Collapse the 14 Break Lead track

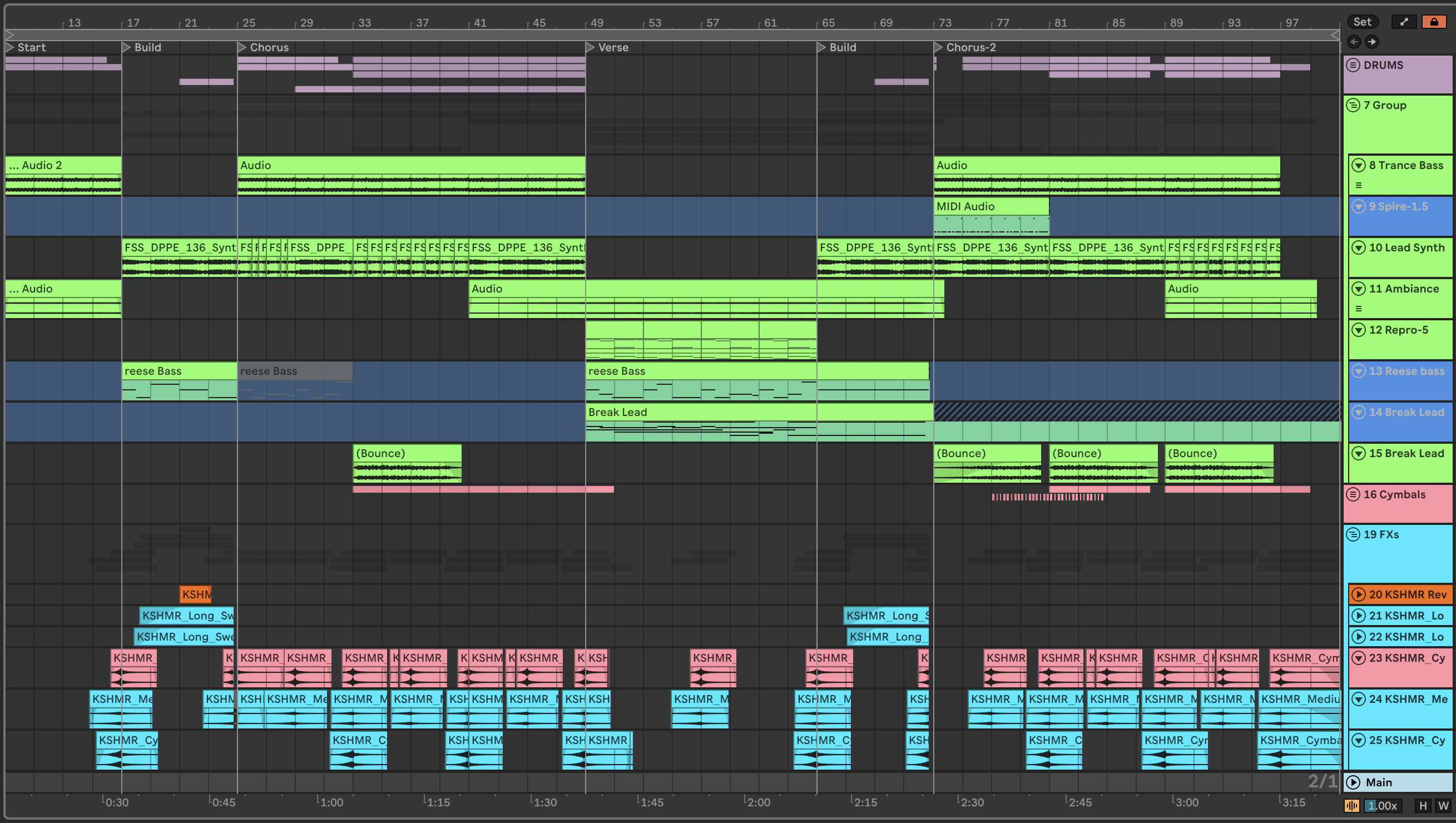[x=1359, y=413]
